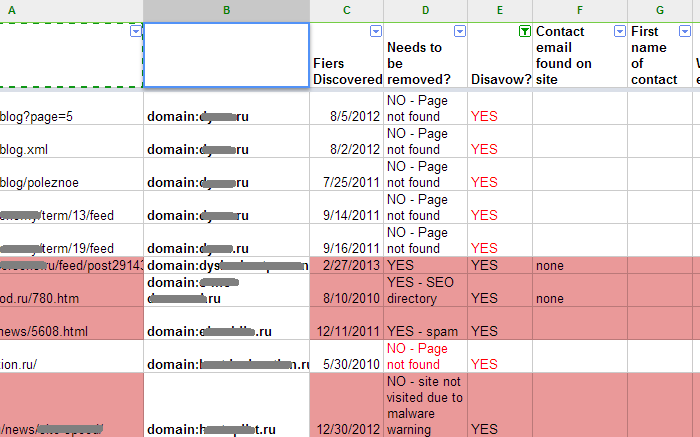Click the 'Contact email found on site' header
Image resolution: width=700 pixels, height=437 pixels.
[x=579, y=55]
